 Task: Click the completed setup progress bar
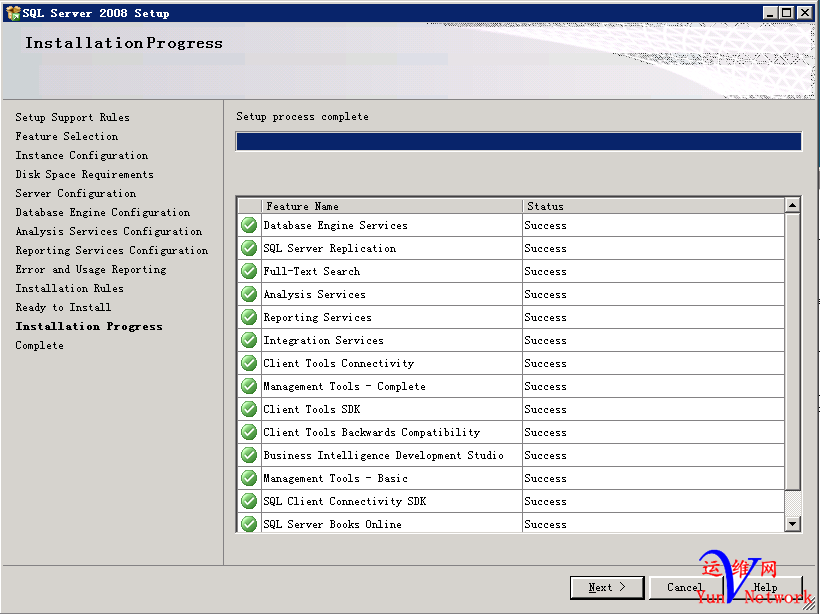coord(519,141)
